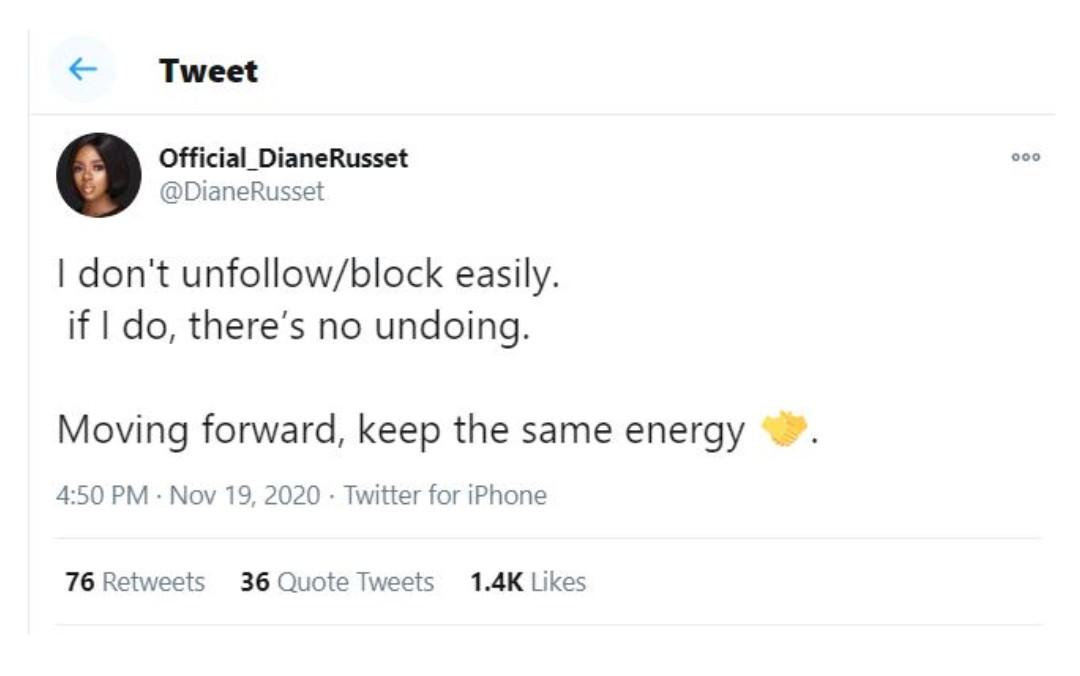Open the 36 Quote Tweets list

(337, 582)
